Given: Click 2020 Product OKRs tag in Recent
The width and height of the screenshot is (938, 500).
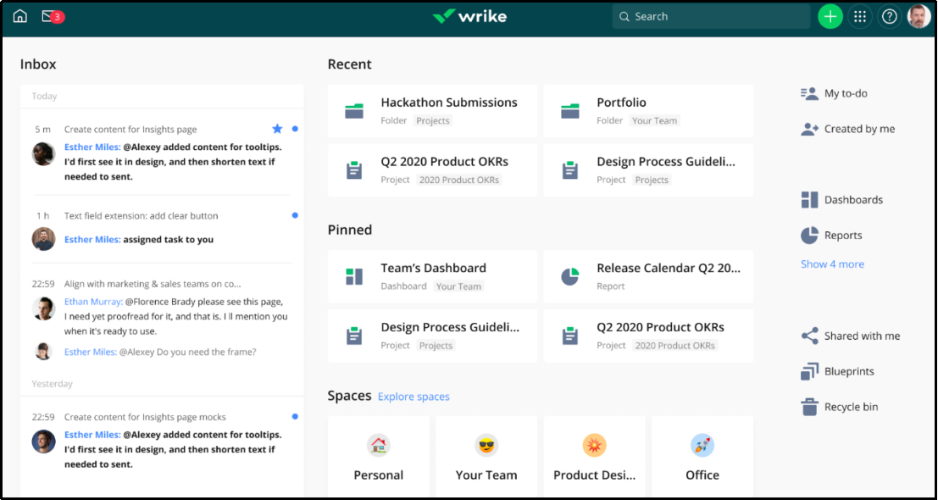Looking at the screenshot, I should [459, 179].
